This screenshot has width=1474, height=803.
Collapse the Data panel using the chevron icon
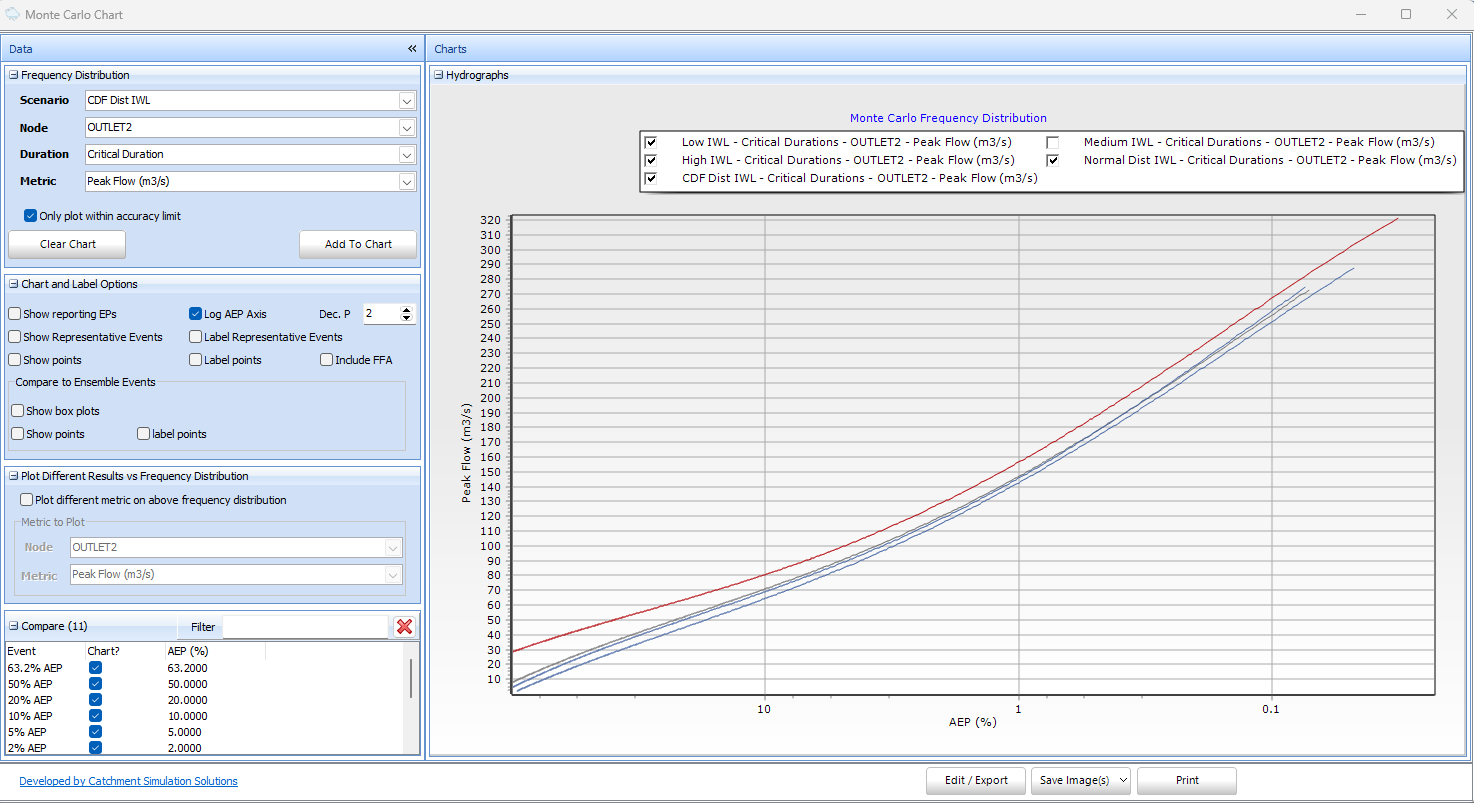coord(411,48)
